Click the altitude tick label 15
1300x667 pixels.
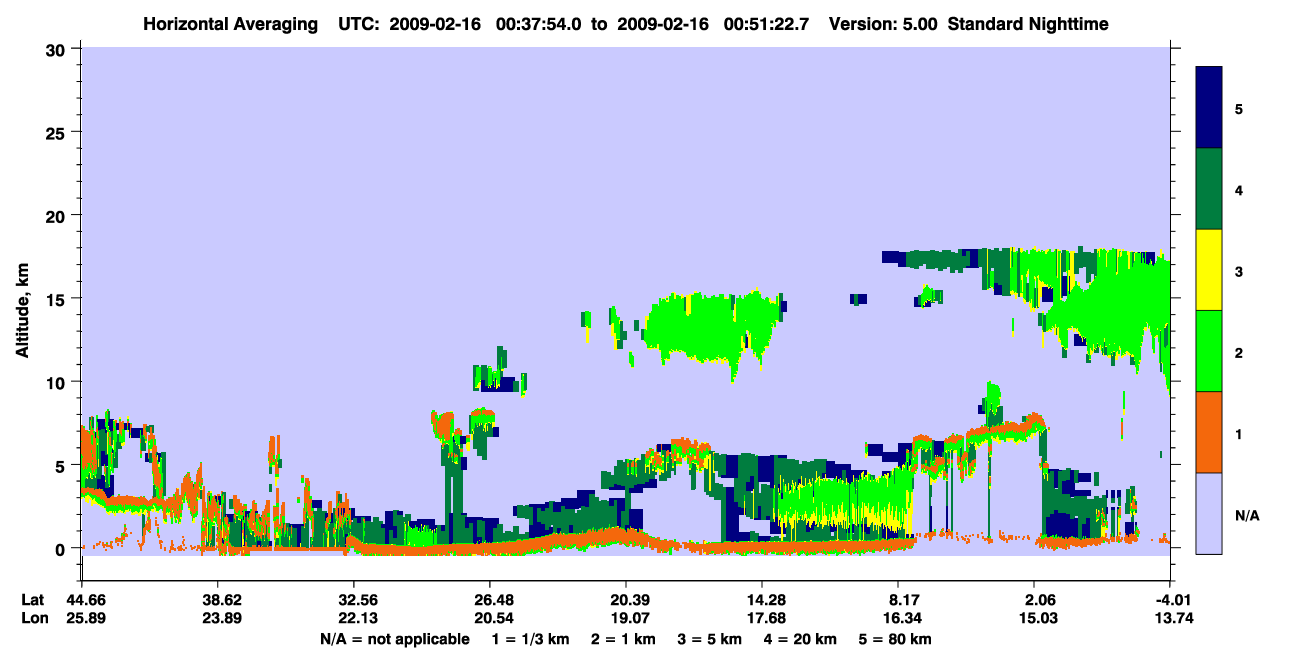pyautogui.click(x=58, y=298)
